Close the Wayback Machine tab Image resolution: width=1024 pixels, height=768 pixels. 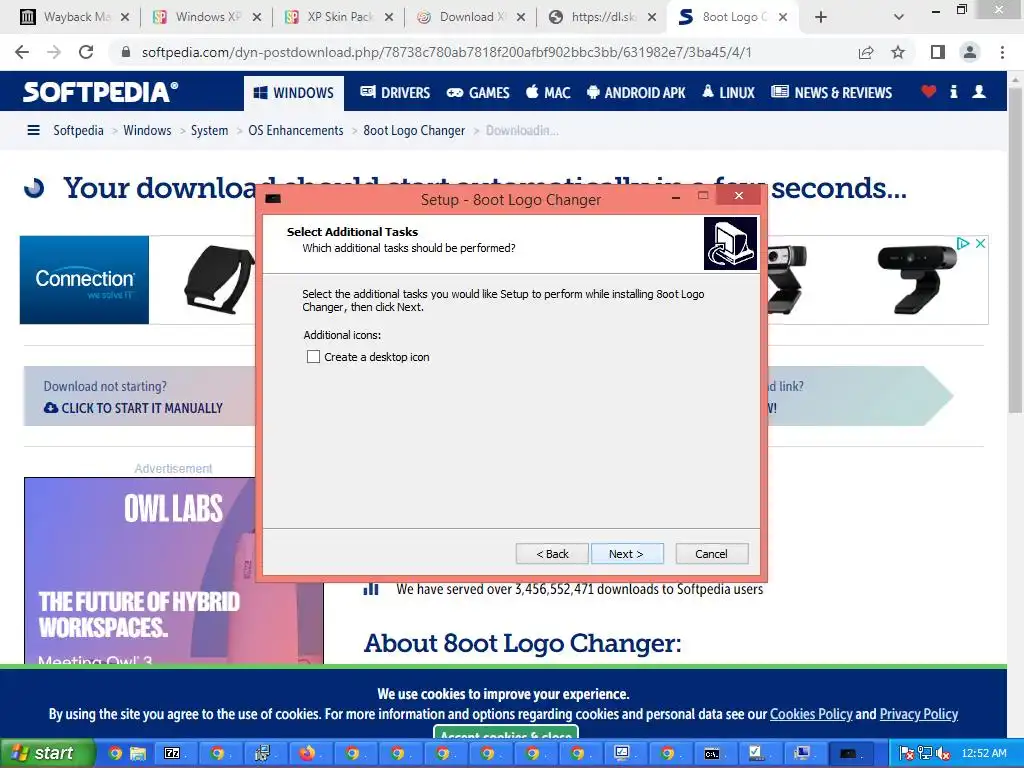(x=125, y=18)
